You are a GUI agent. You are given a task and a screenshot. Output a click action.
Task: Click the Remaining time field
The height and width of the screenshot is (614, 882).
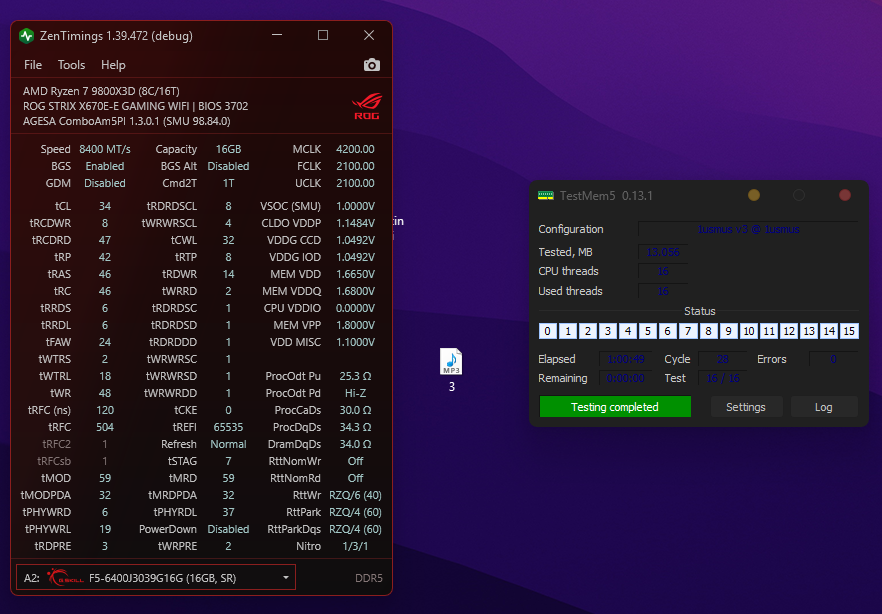(626, 378)
